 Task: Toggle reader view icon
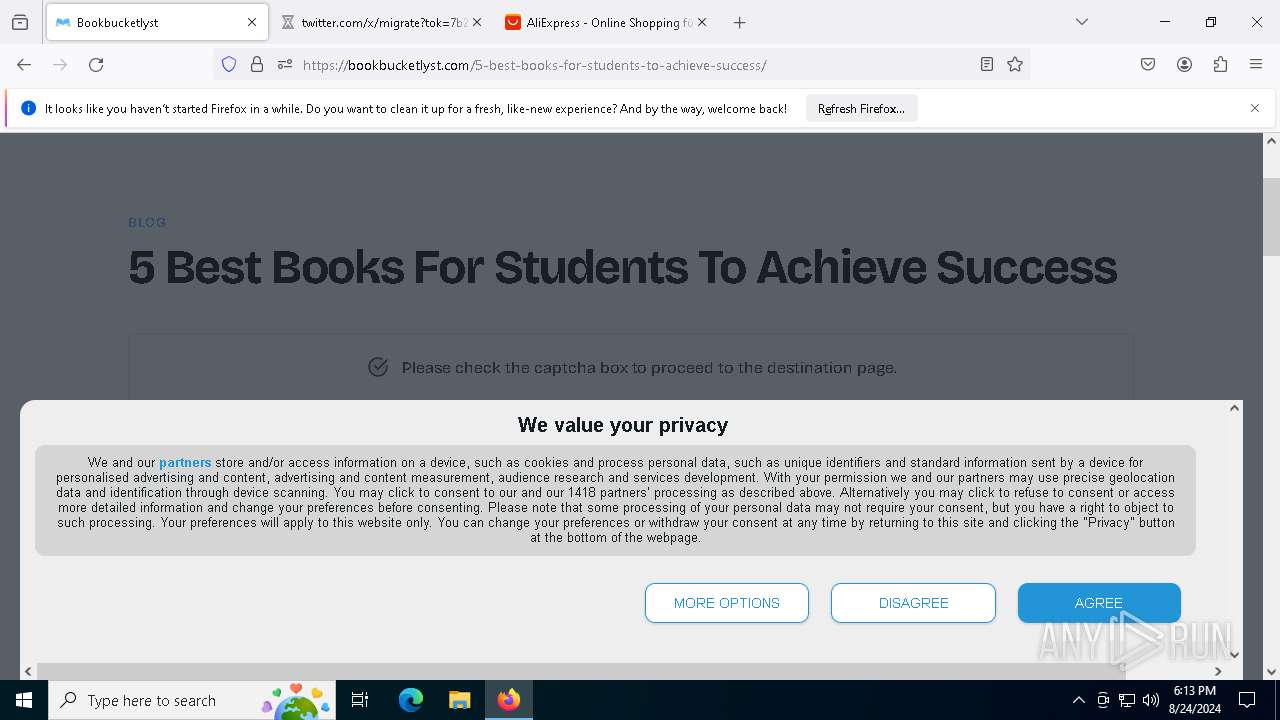pos(987,65)
